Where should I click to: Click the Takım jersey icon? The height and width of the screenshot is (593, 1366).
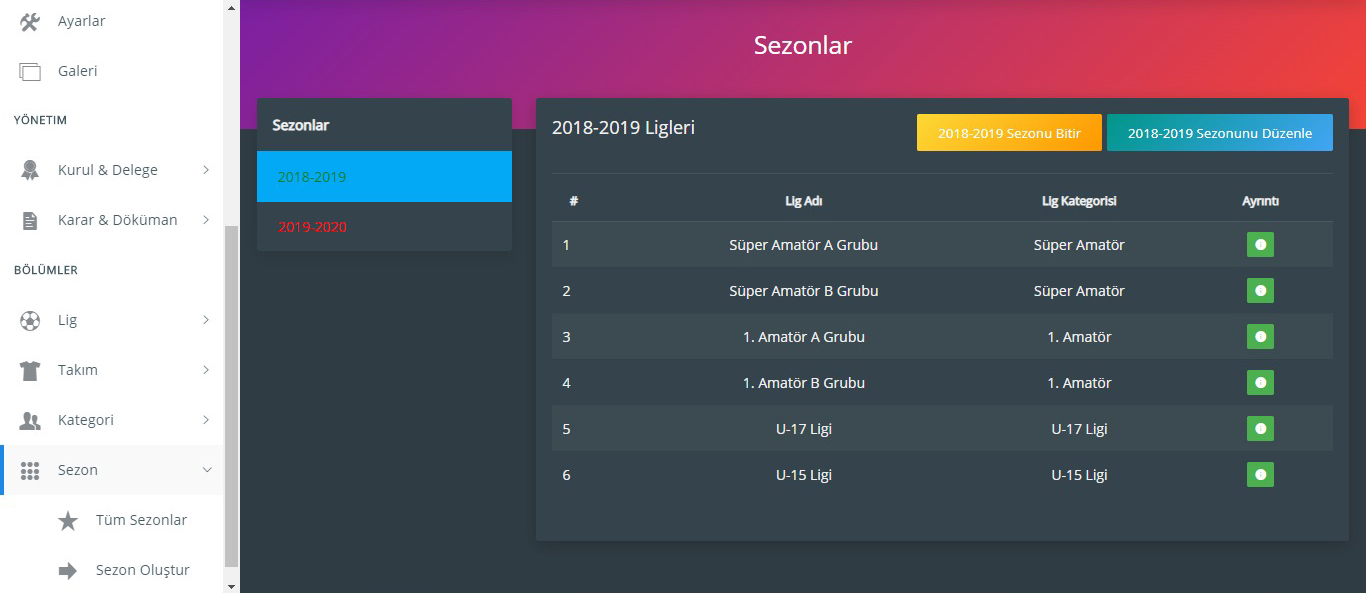pyautogui.click(x=30, y=370)
